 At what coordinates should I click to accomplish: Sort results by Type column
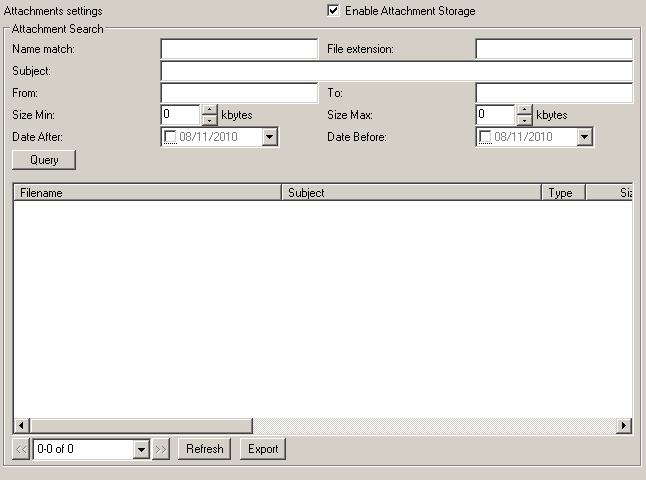point(563,193)
